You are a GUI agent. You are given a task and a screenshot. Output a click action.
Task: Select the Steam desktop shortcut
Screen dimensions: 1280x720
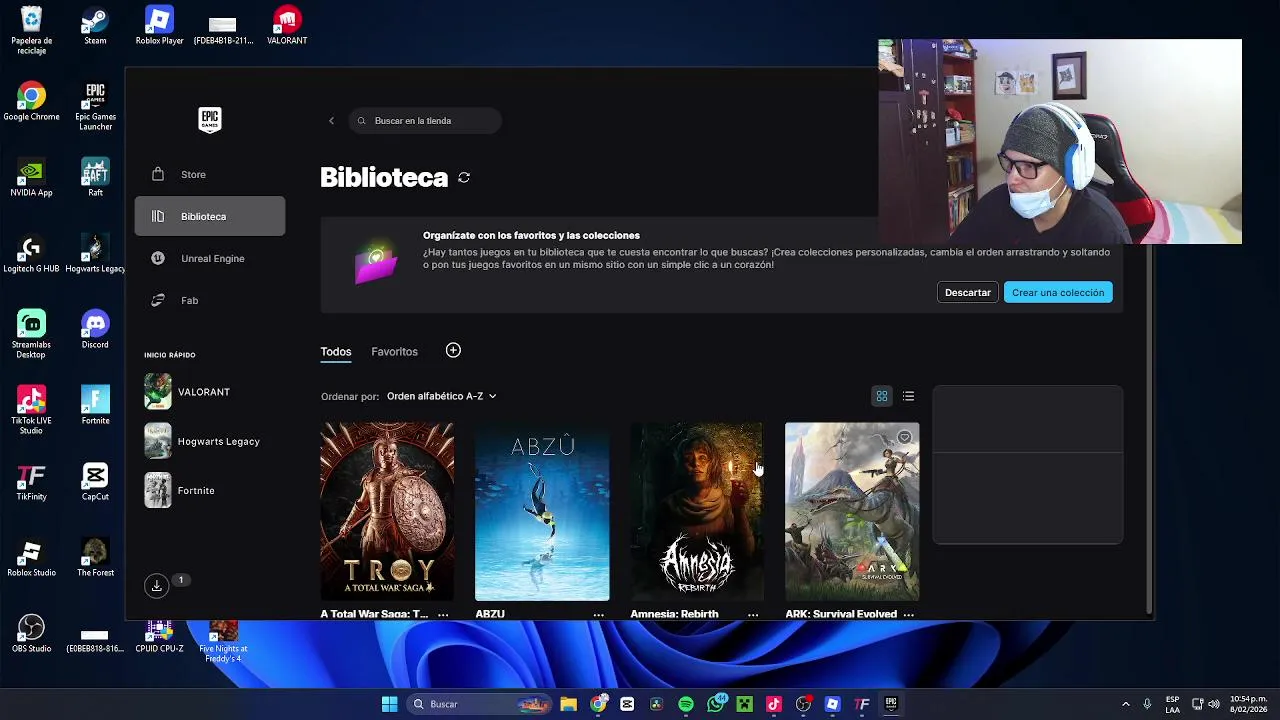point(95,27)
